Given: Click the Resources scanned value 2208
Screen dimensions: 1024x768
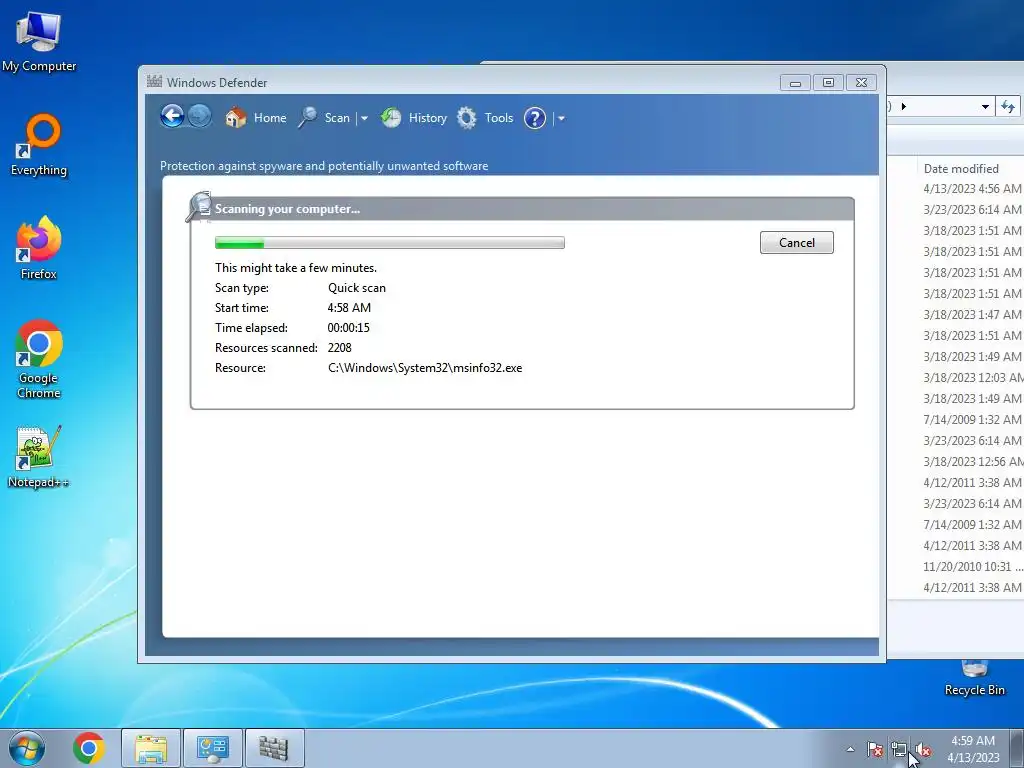Looking at the screenshot, I should [x=340, y=348].
